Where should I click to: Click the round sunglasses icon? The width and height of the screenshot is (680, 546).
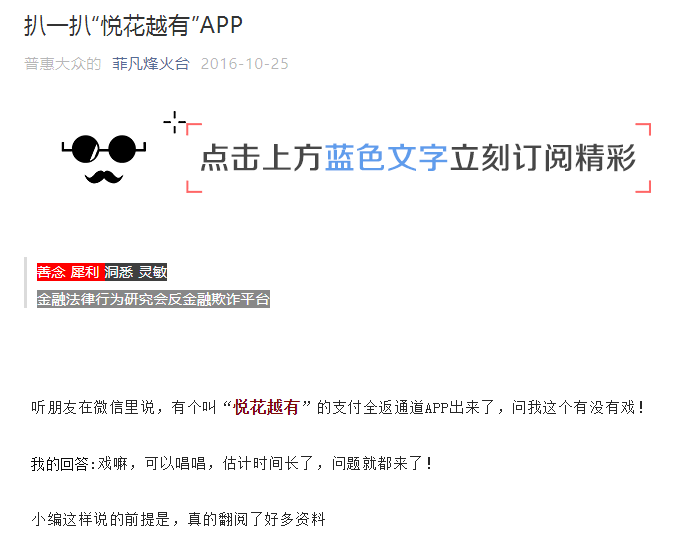[103, 149]
